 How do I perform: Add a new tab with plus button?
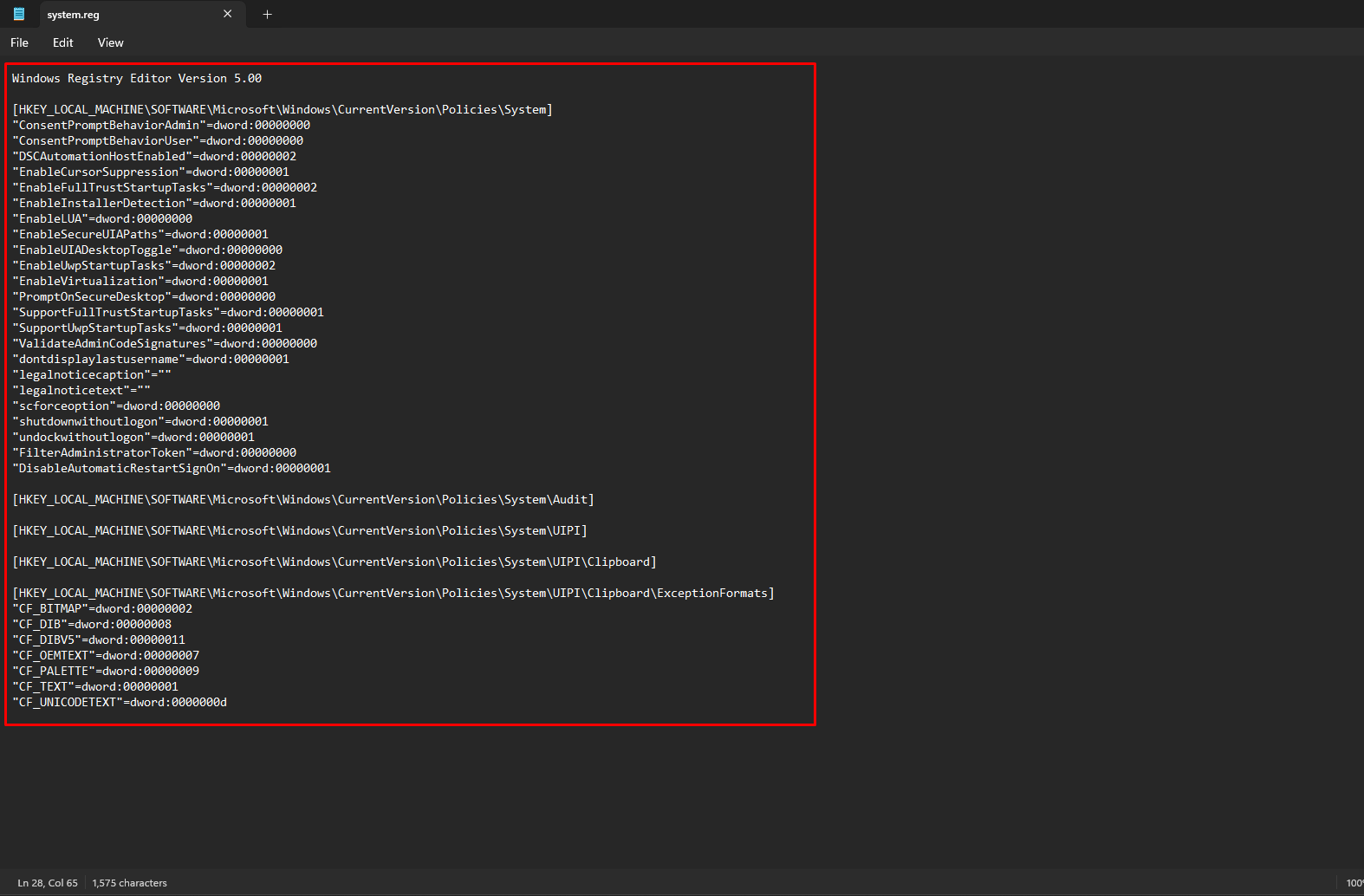tap(268, 14)
